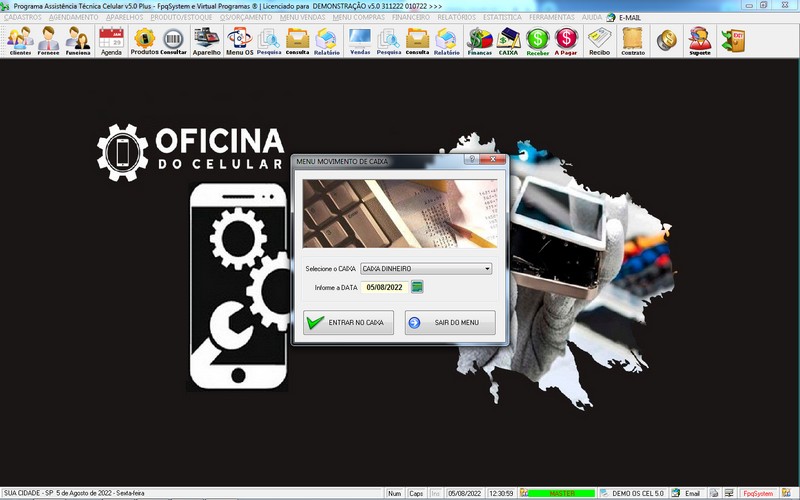Open the PRODUTO/ESTOQUE menu
800x500 pixels.
[x=181, y=17]
